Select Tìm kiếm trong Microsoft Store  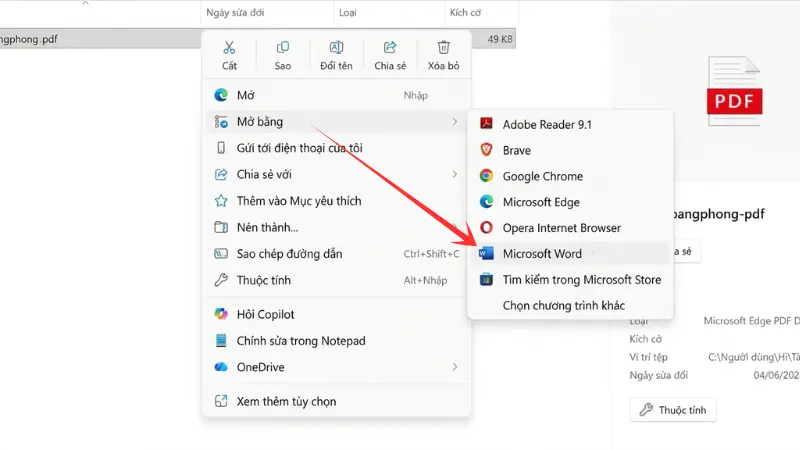coord(570,279)
